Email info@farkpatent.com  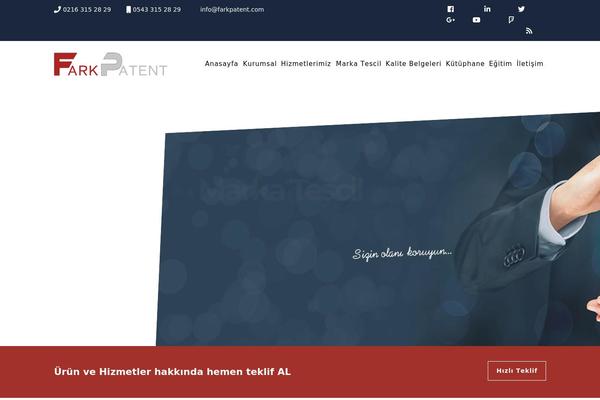[x=232, y=10]
